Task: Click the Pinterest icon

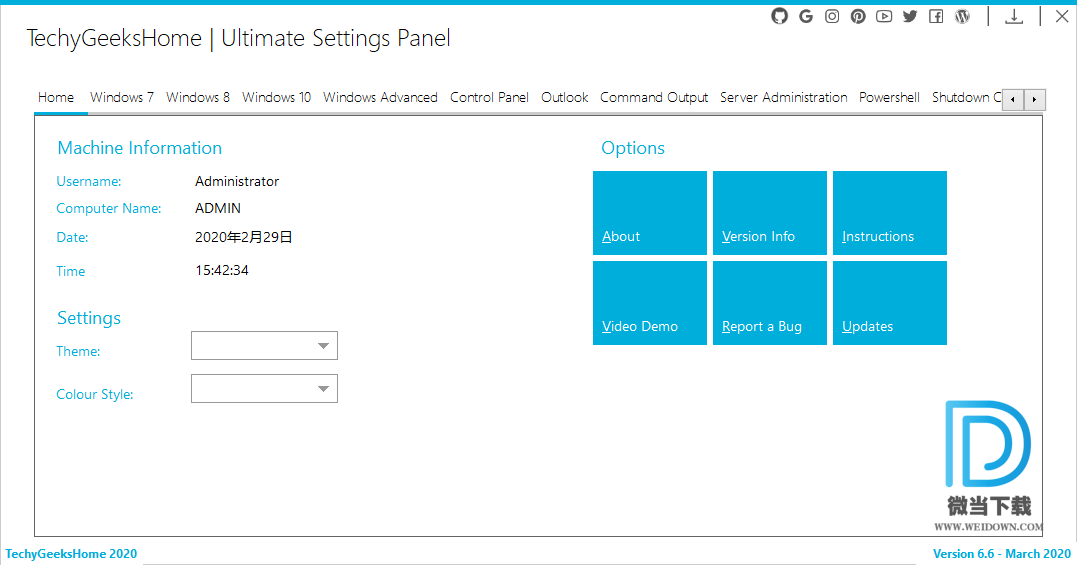Action: (858, 16)
